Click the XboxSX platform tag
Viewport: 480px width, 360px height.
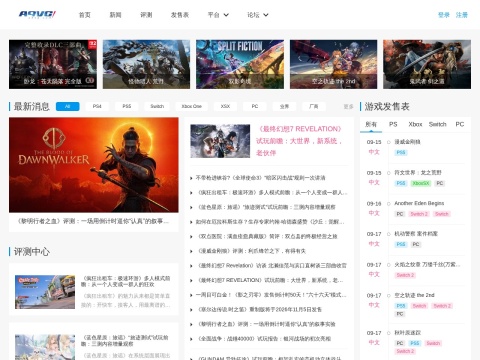point(421,183)
